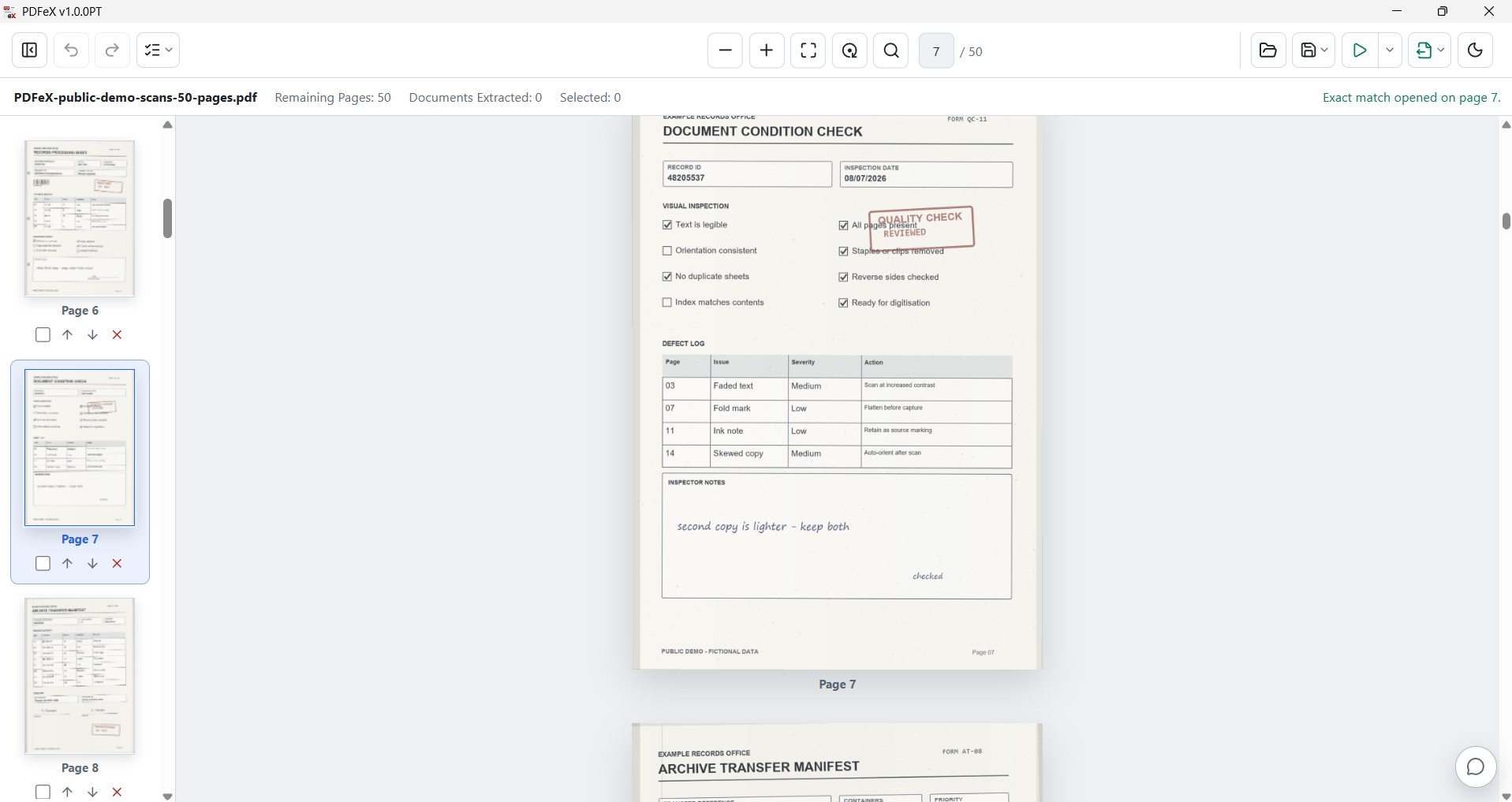Click the DOCUMENT CONDITION CHECK heading
Image resolution: width=1512 pixels, height=802 pixels.
[763, 132]
